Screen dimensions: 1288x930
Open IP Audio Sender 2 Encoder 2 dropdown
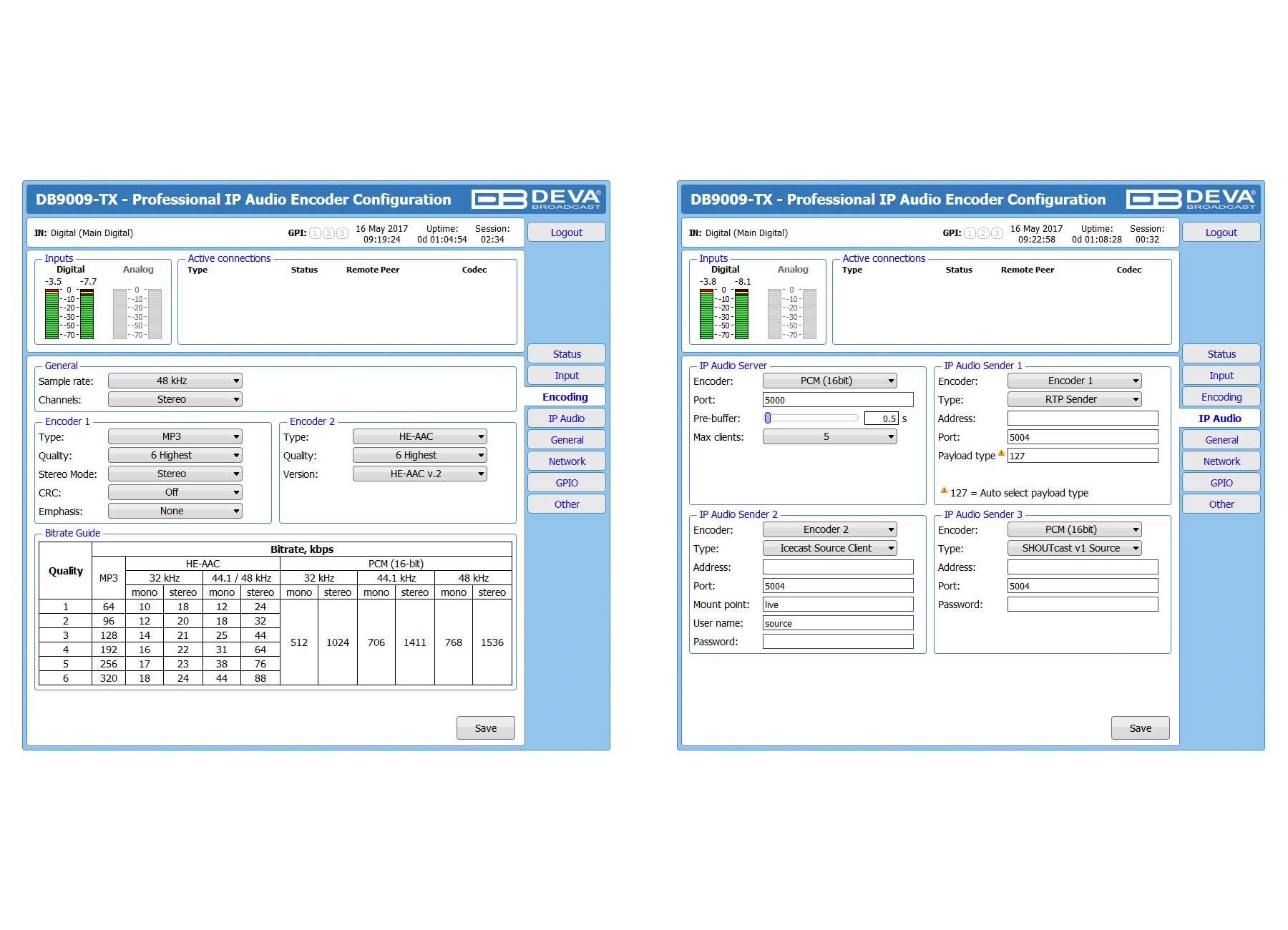[x=830, y=529]
